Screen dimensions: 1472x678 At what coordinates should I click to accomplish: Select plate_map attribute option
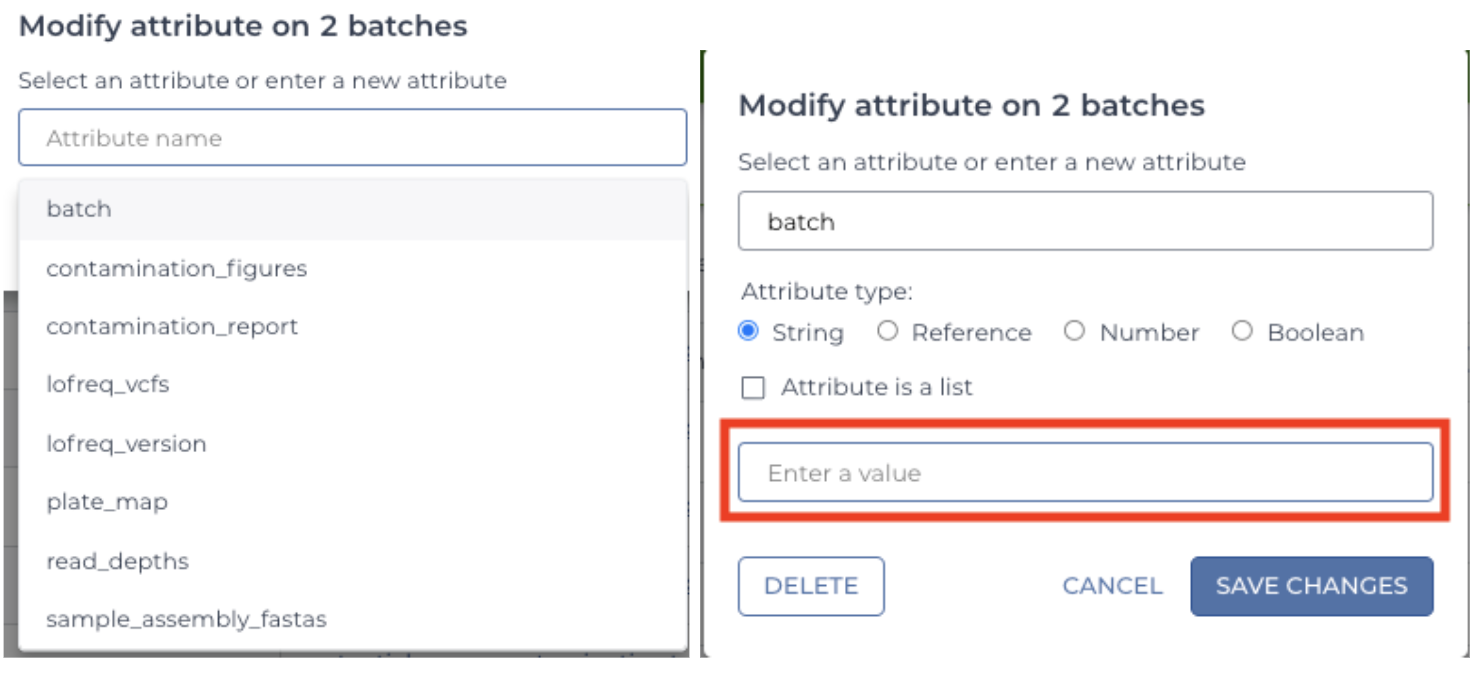(x=352, y=501)
